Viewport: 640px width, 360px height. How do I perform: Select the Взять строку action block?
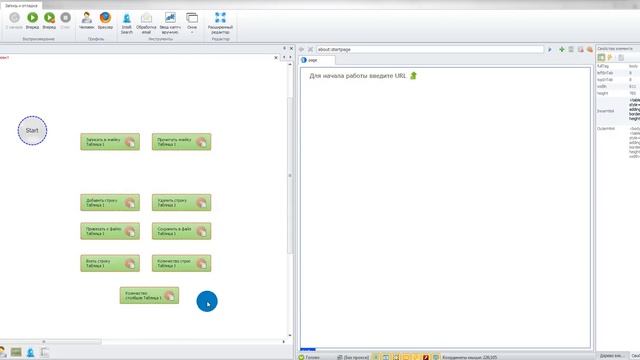[x=110, y=263]
